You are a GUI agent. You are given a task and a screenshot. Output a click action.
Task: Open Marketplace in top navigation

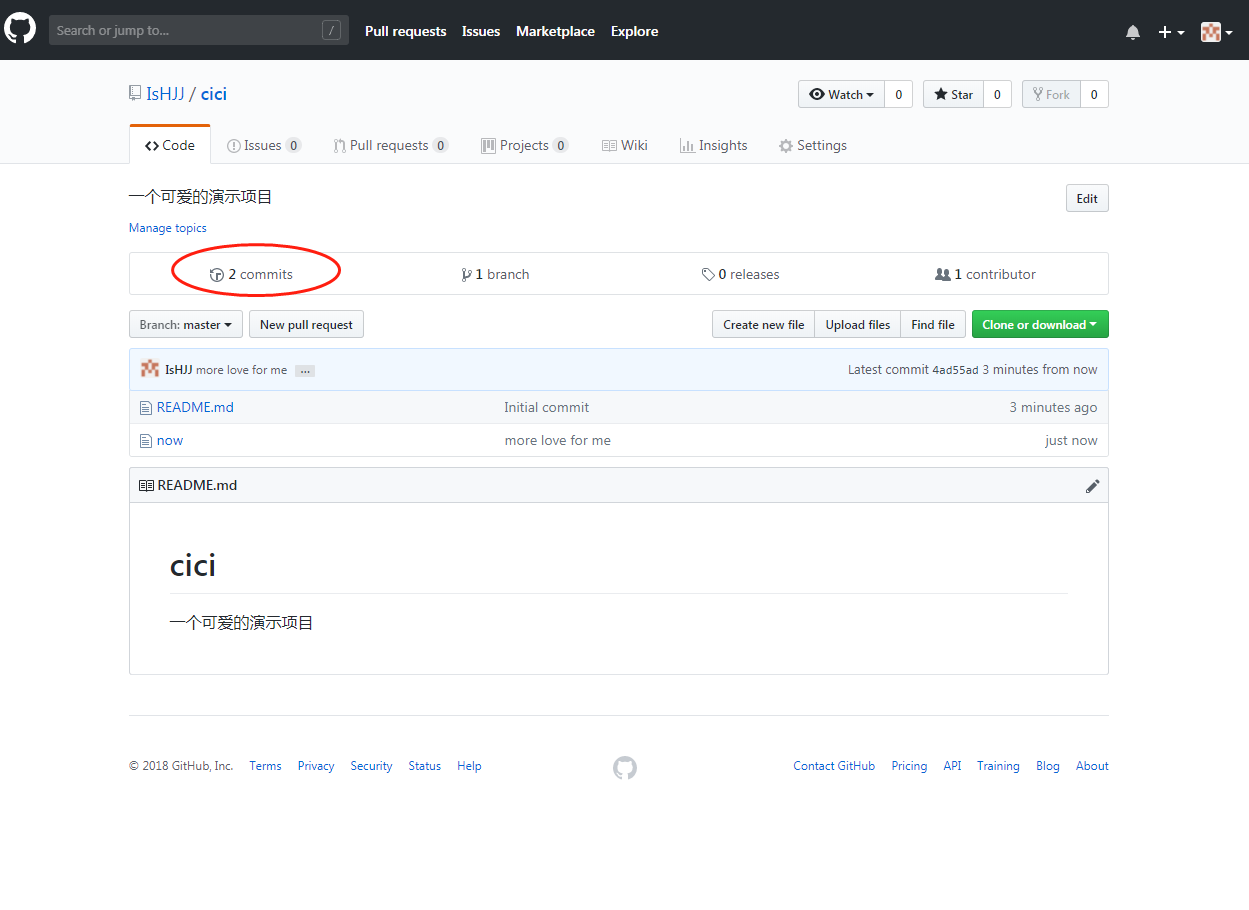(x=555, y=31)
